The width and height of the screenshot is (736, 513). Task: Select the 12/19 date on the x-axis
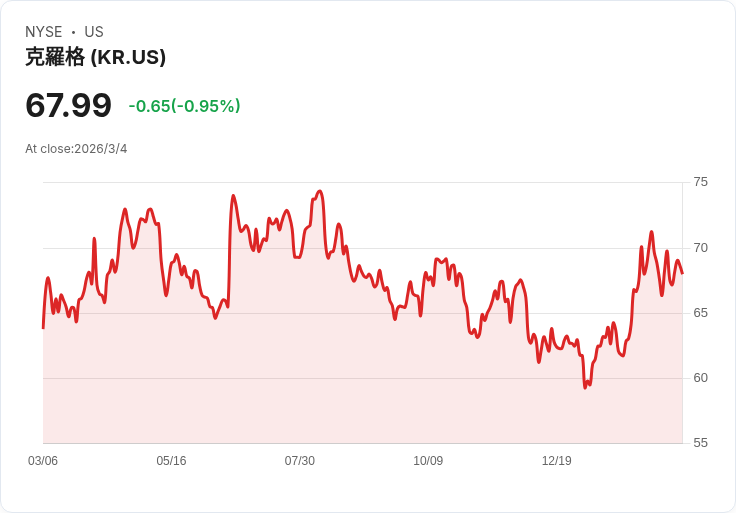coord(556,461)
